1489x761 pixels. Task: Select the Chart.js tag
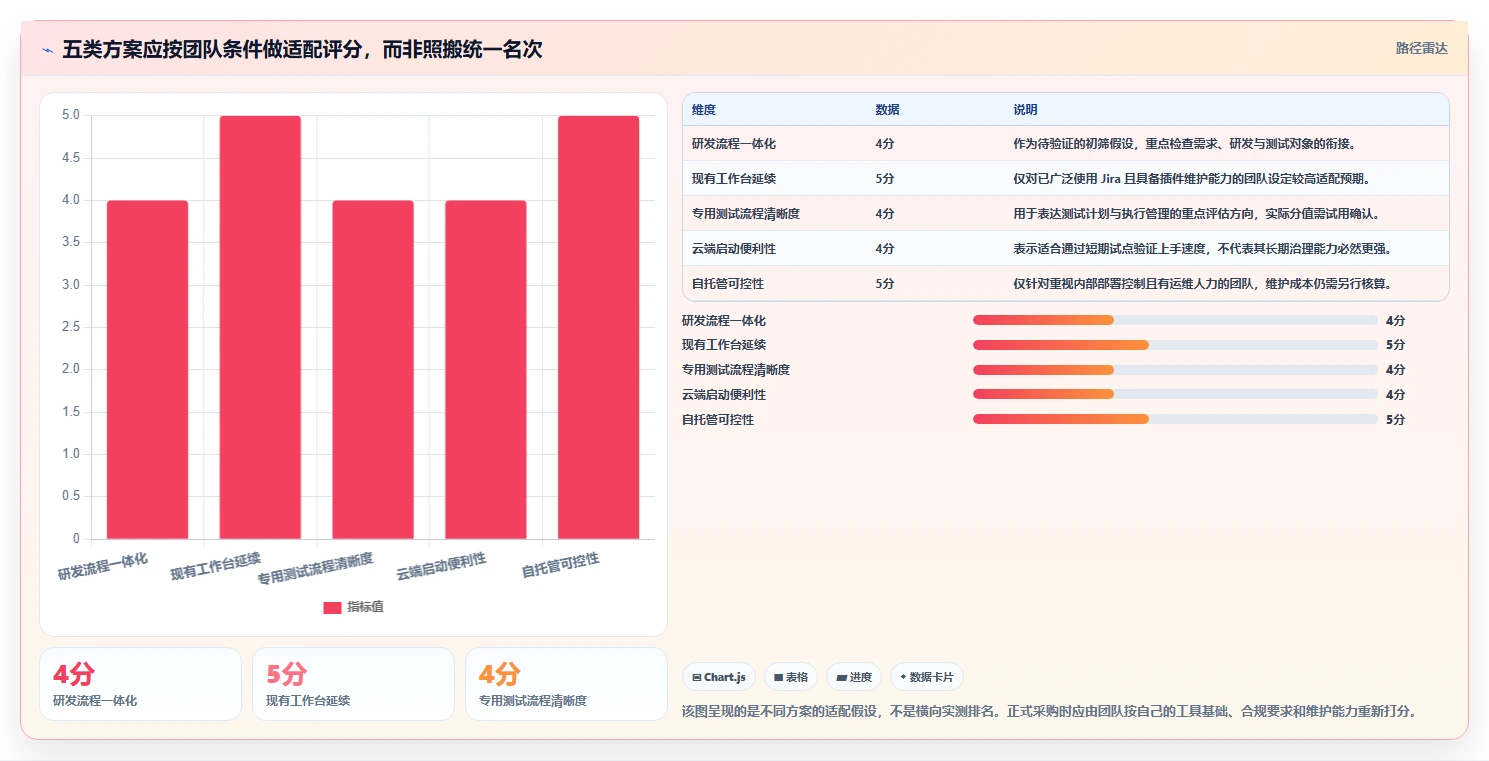[x=718, y=677]
